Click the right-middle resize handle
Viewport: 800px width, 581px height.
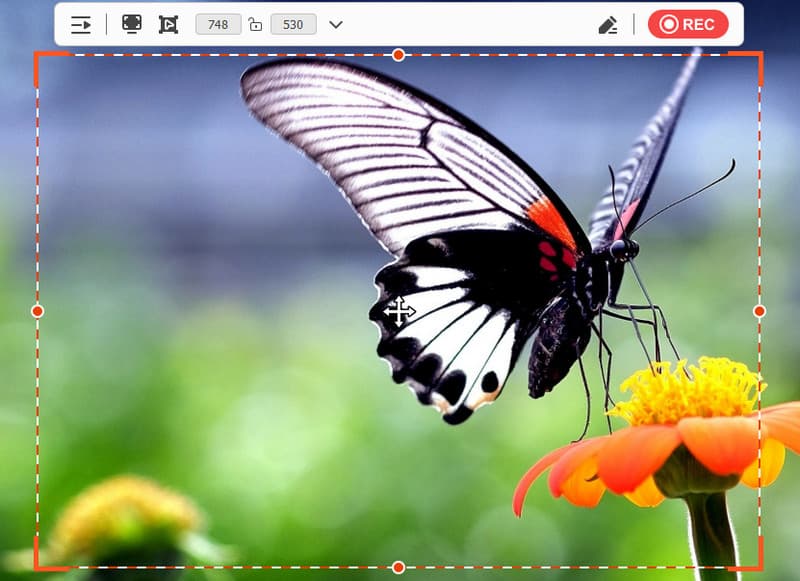pos(759,311)
